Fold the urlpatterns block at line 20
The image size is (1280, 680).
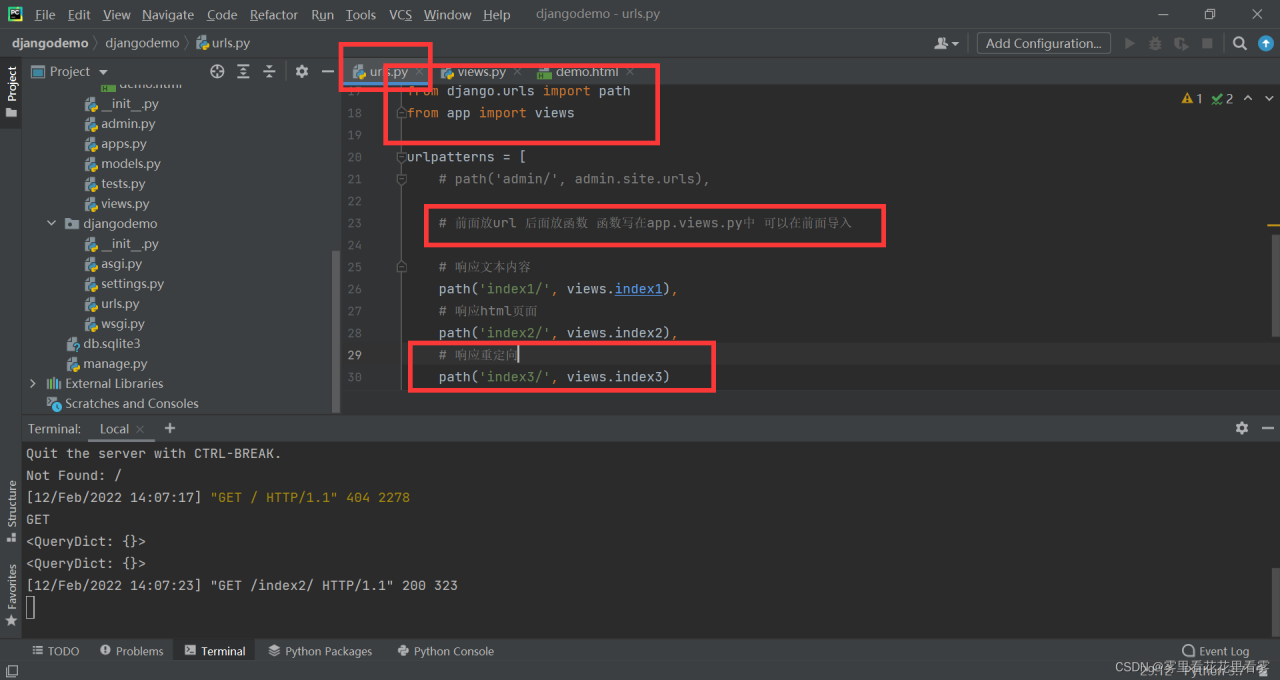point(401,157)
